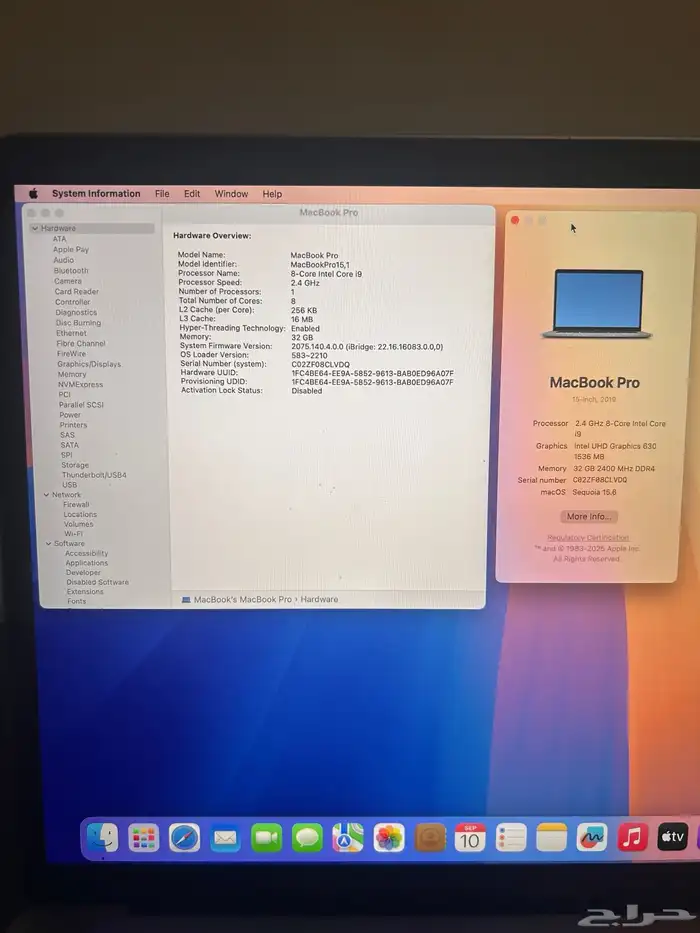Screen dimensions: 700x933
Task: Open Notes from the Dock
Action: tap(552, 838)
